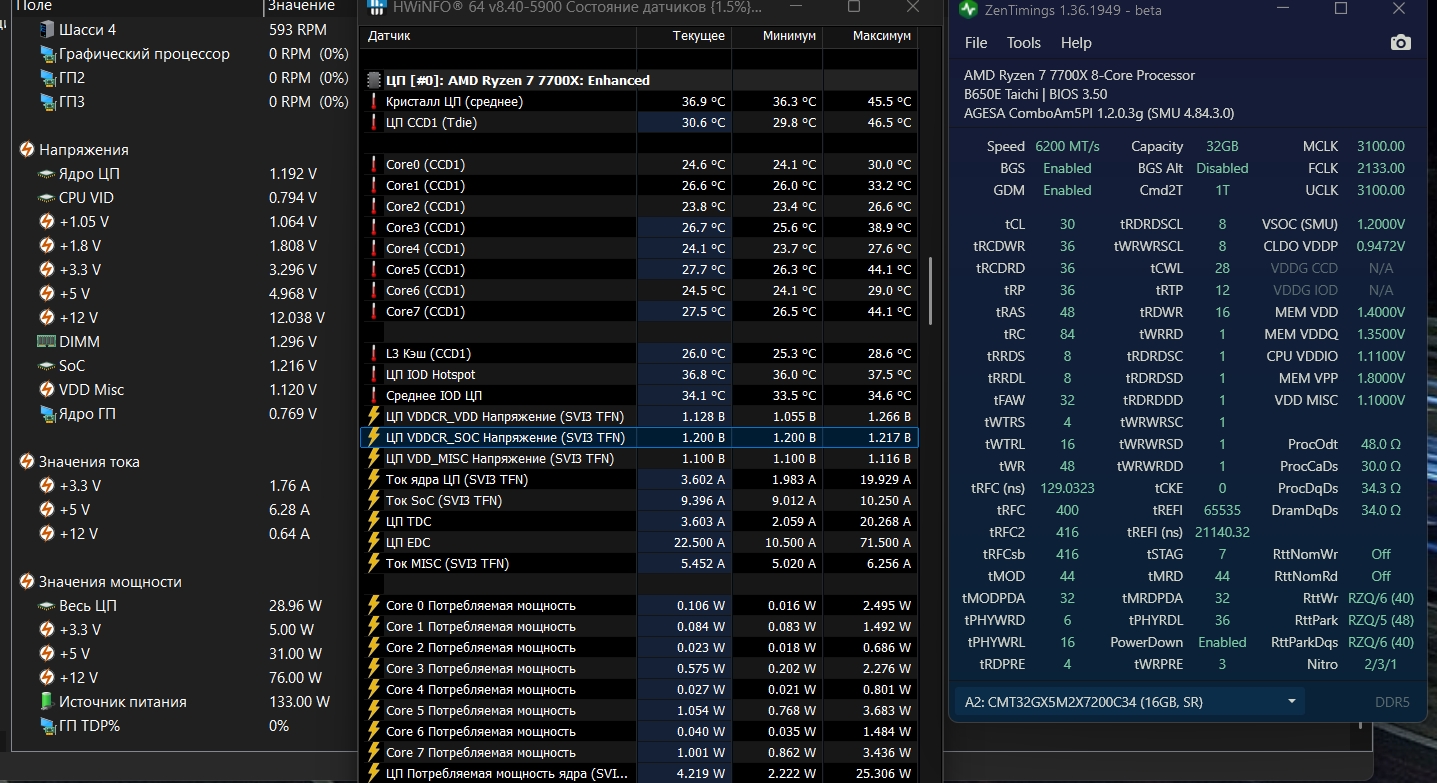The image size is (1437, 783).
Task: Click the AMD Ryzen 7 7700X 8-Core Processor text
Action: pyautogui.click(x=1079, y=75)
